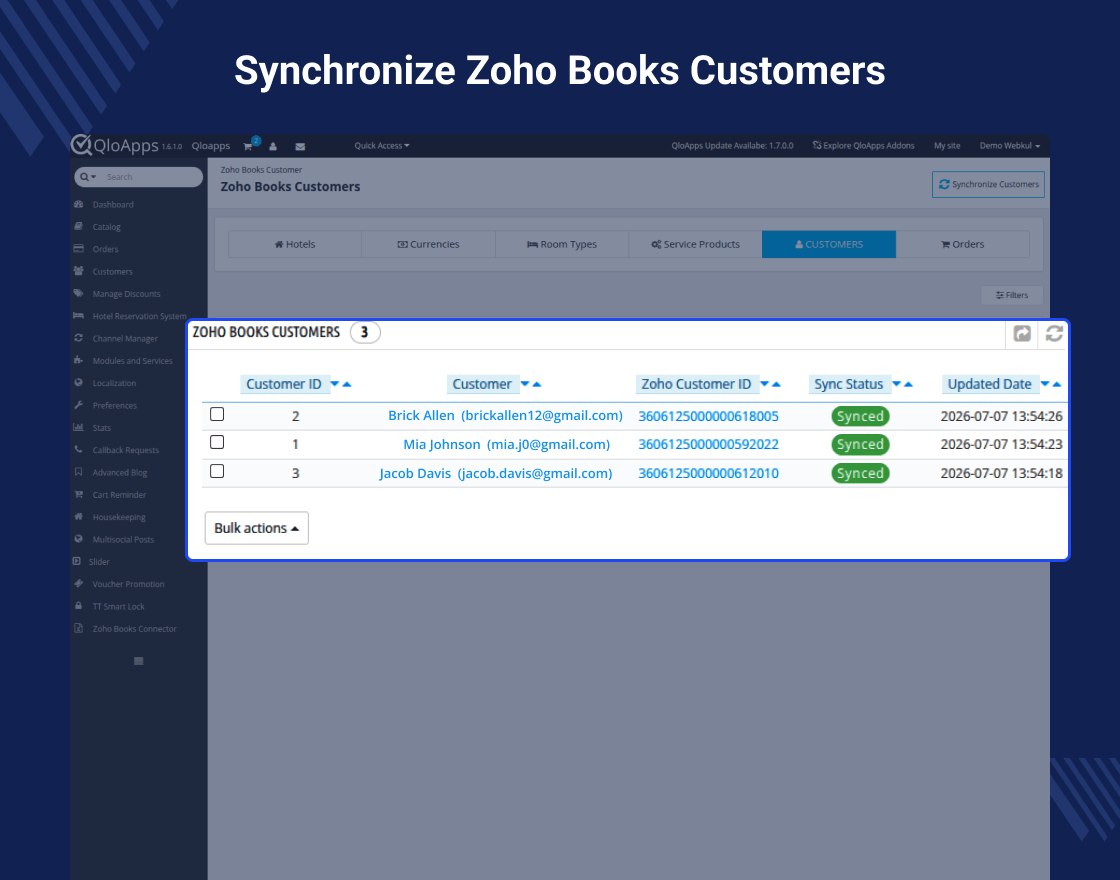Open Housekeeping in sidebar

pyautogui.click(x=119, y=517)
